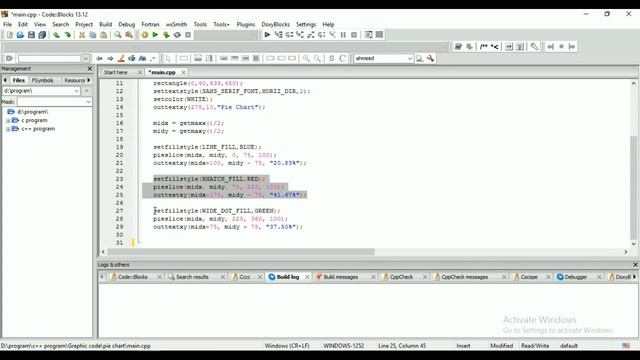
Task: Open the d:\program\ path dropdown
Action: click(76, 91)
